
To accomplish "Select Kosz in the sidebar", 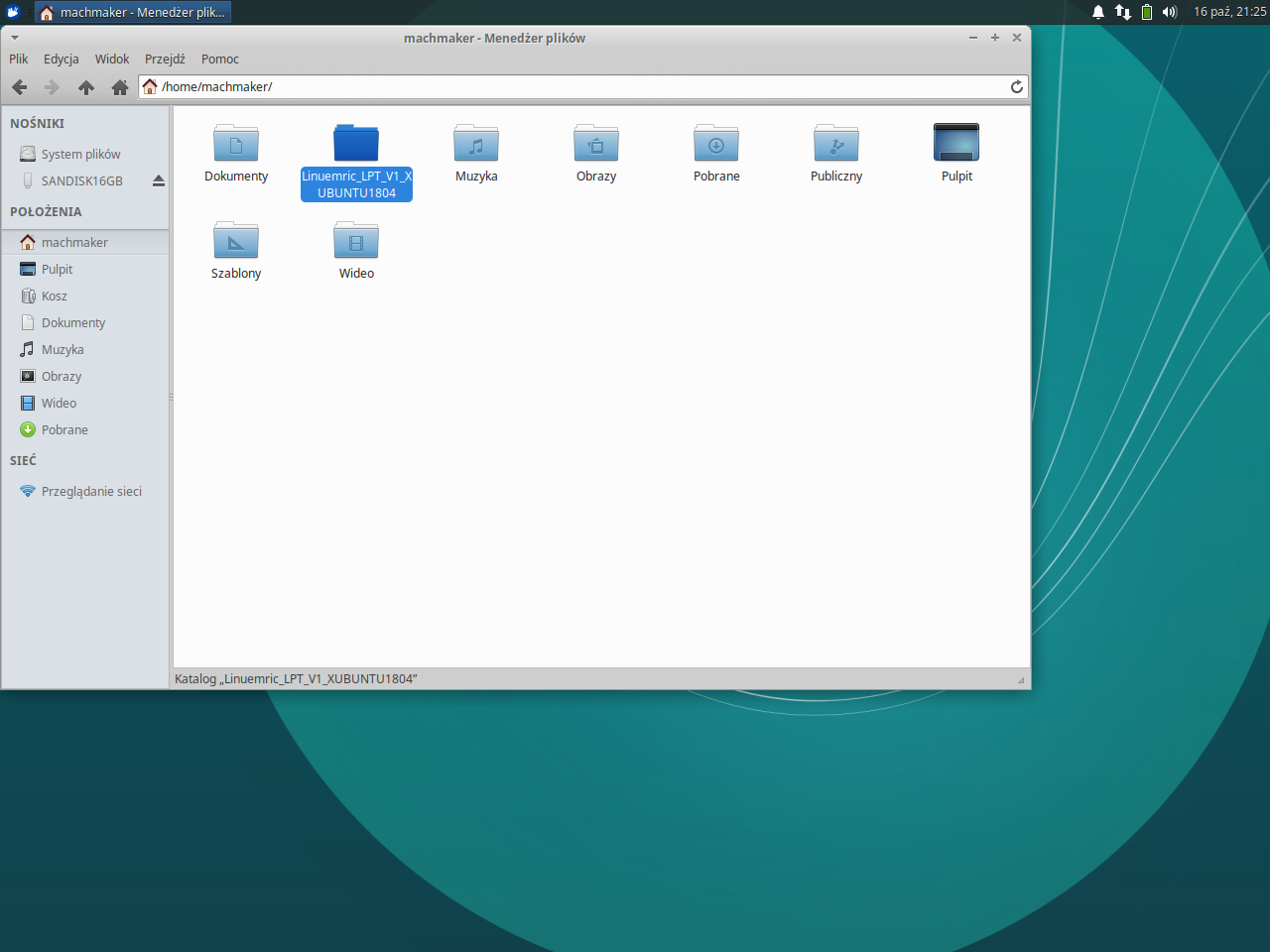I will (55, 297).
